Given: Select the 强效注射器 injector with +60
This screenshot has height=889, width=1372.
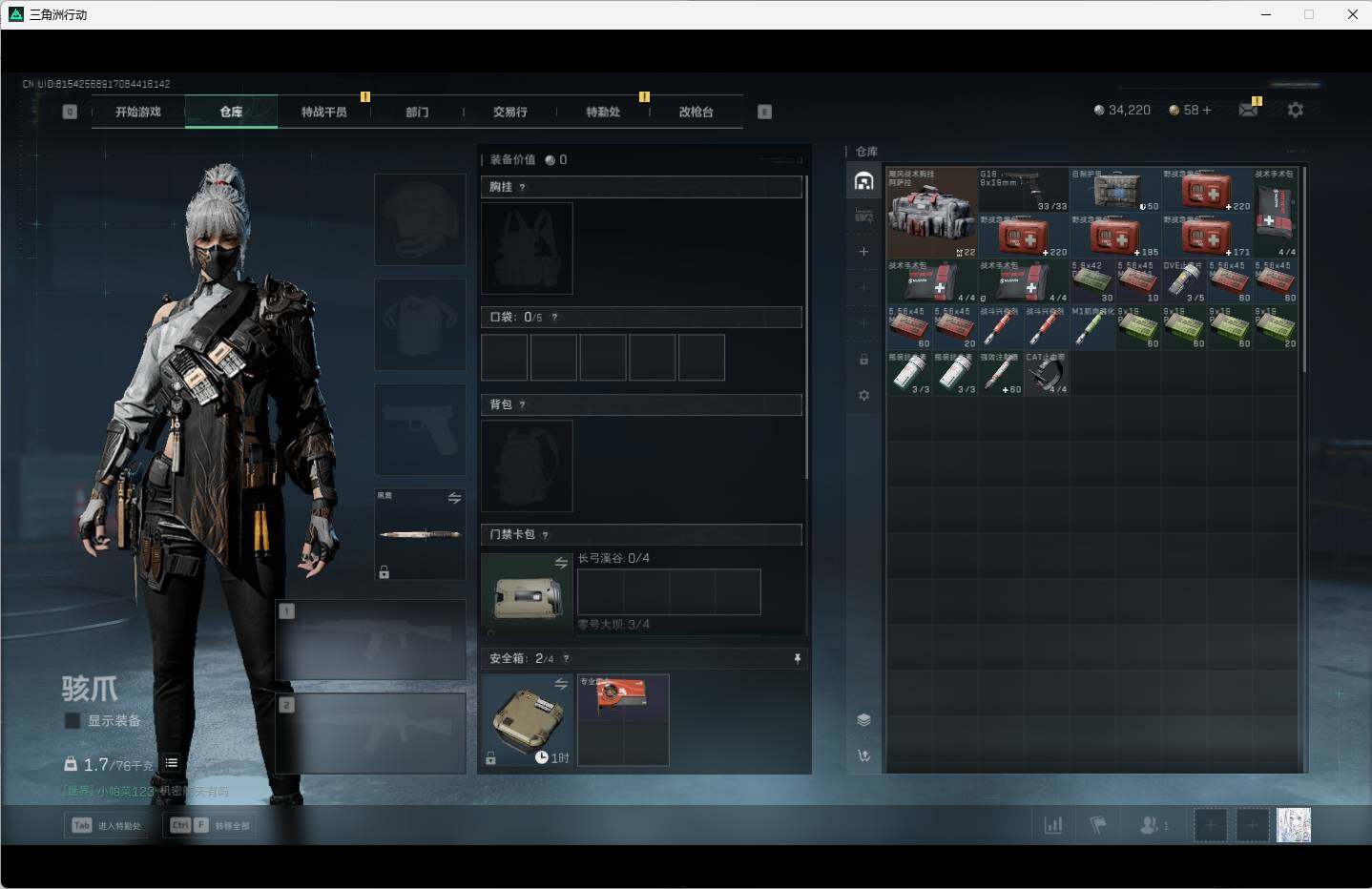Looking at the screenshot, I should point(1001,373).
